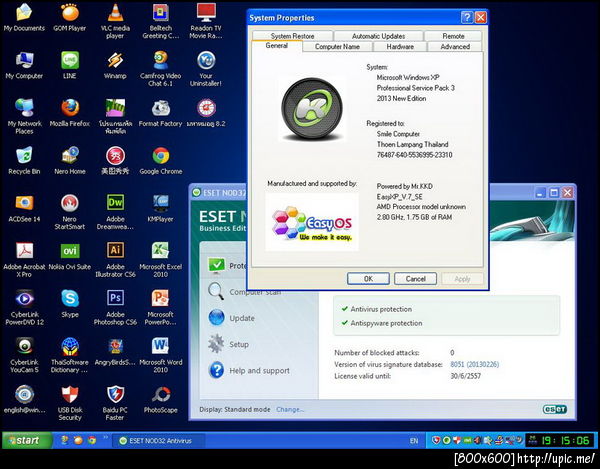
Task: Go to the Advanced tab
Action: coord(455,47)
